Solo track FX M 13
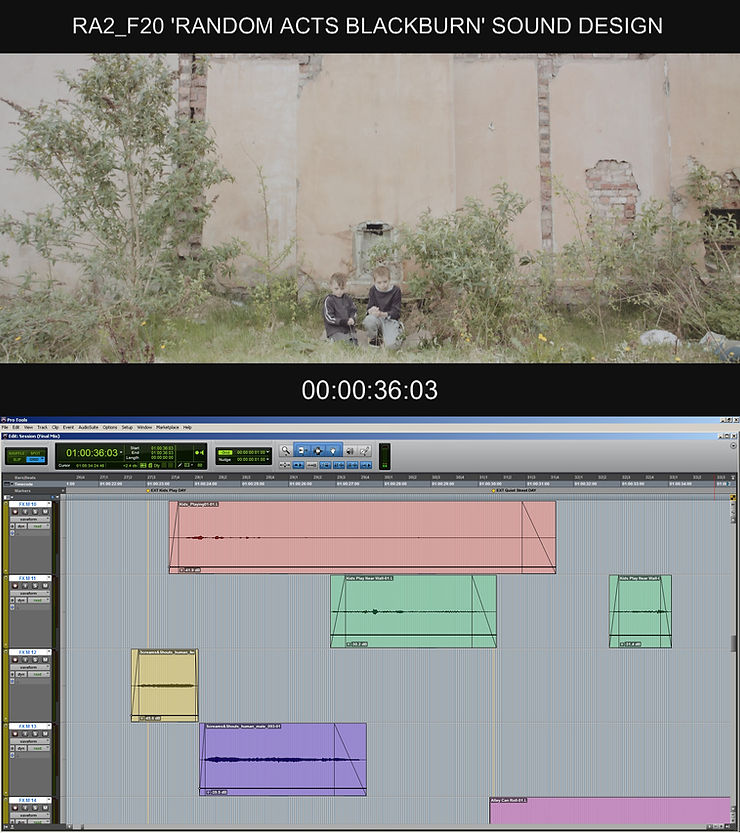Screen dimensions: 740x833 (35, 733)
